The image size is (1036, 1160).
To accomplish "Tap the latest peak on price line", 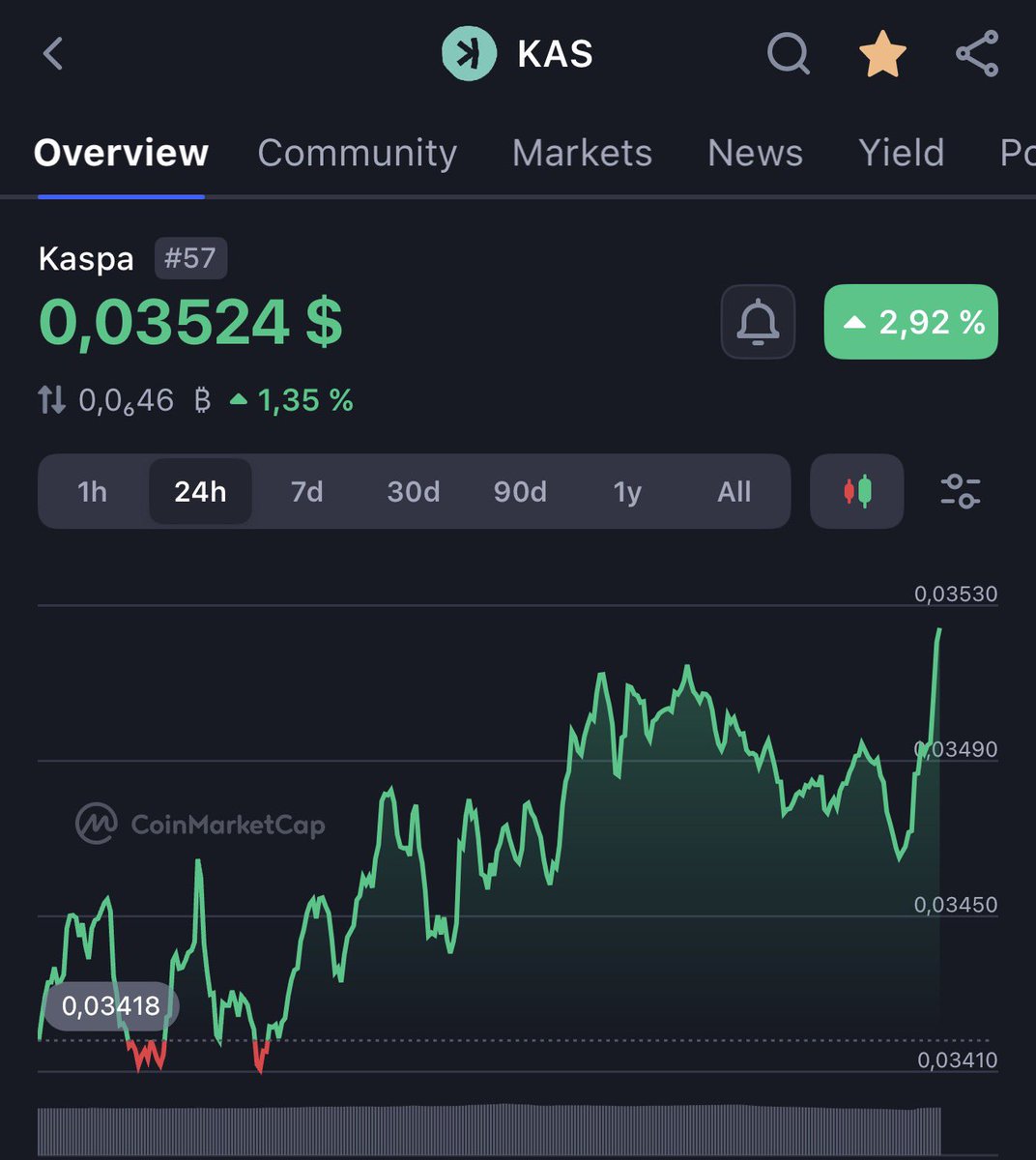I will pos(938,631).
